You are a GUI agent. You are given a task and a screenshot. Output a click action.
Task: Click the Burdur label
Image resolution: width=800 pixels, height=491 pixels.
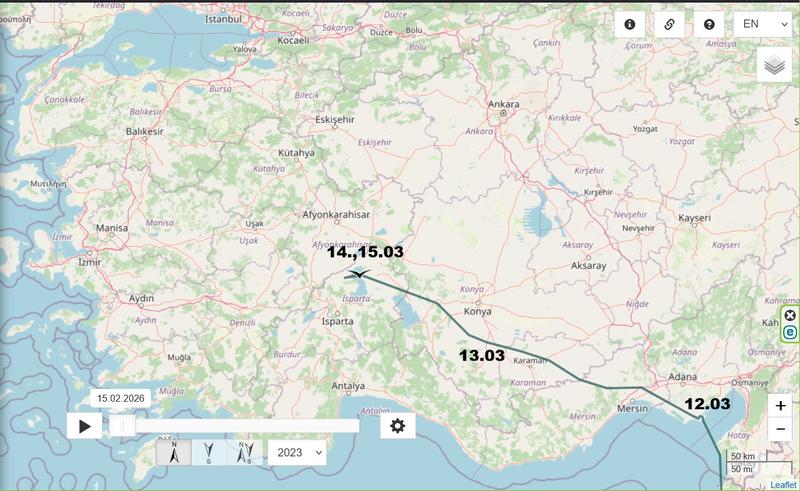pyautogui.click(x=287, y=354)
